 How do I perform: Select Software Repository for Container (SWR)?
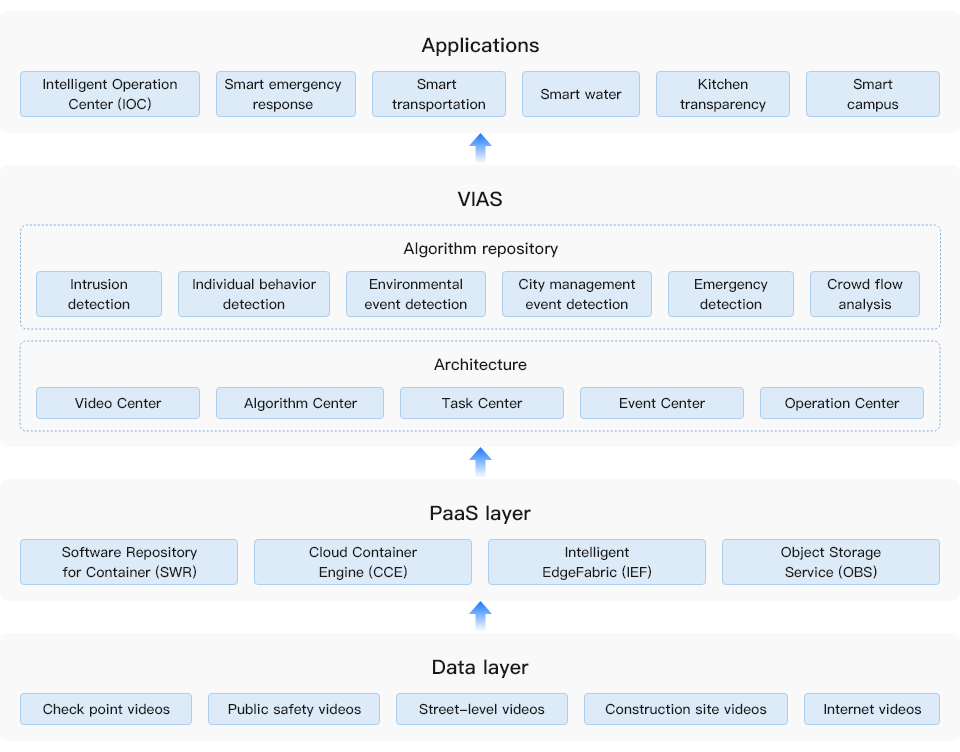click(128, 562)
